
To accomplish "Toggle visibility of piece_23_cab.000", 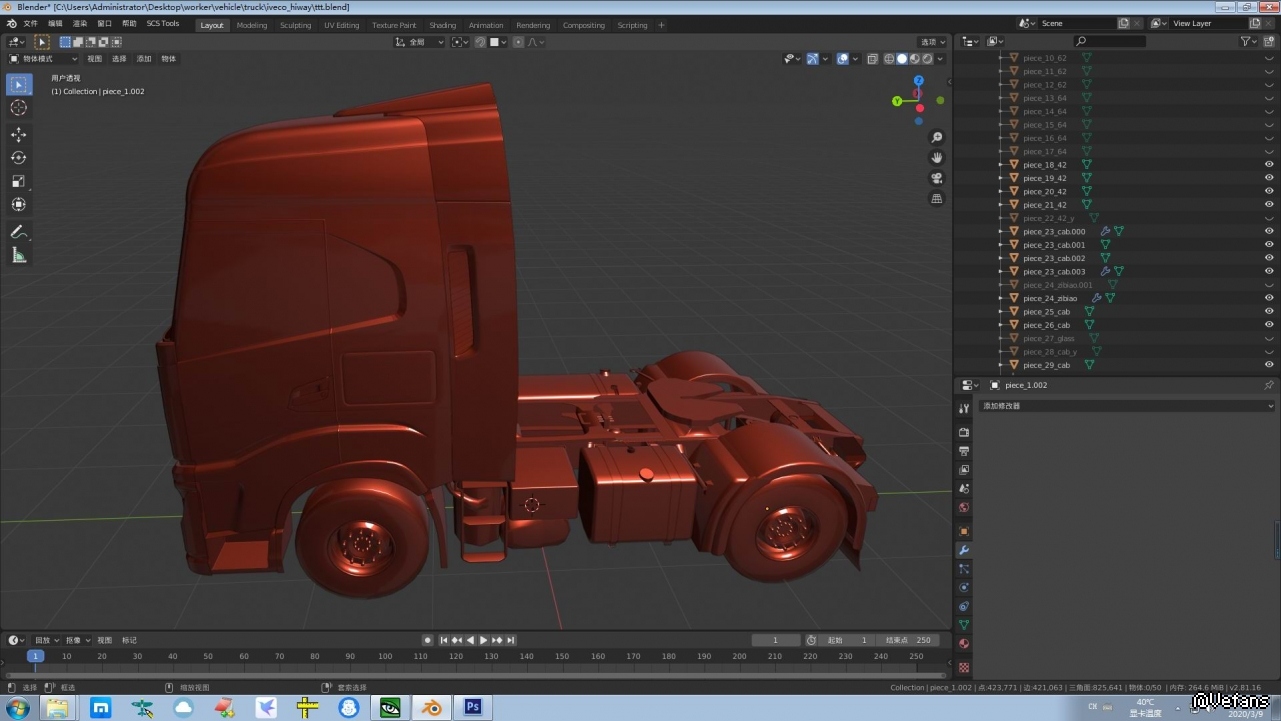I will point(1269,232).
